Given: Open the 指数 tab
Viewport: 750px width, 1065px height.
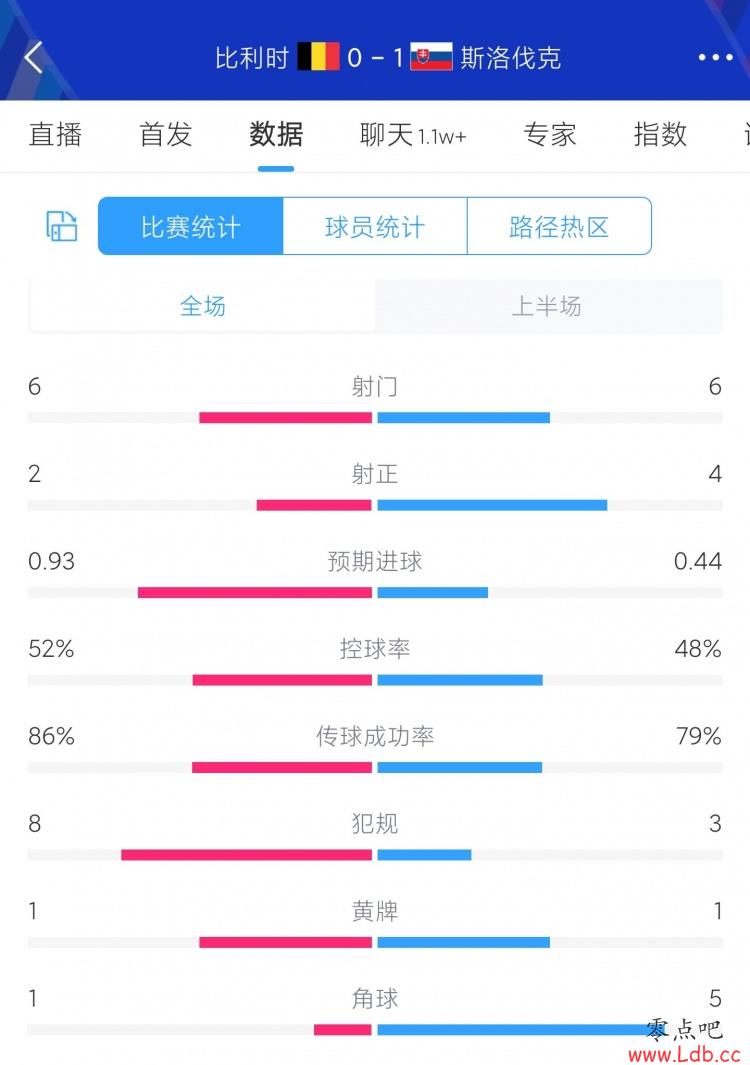Looking at the screenshot, I should (660, 134).
